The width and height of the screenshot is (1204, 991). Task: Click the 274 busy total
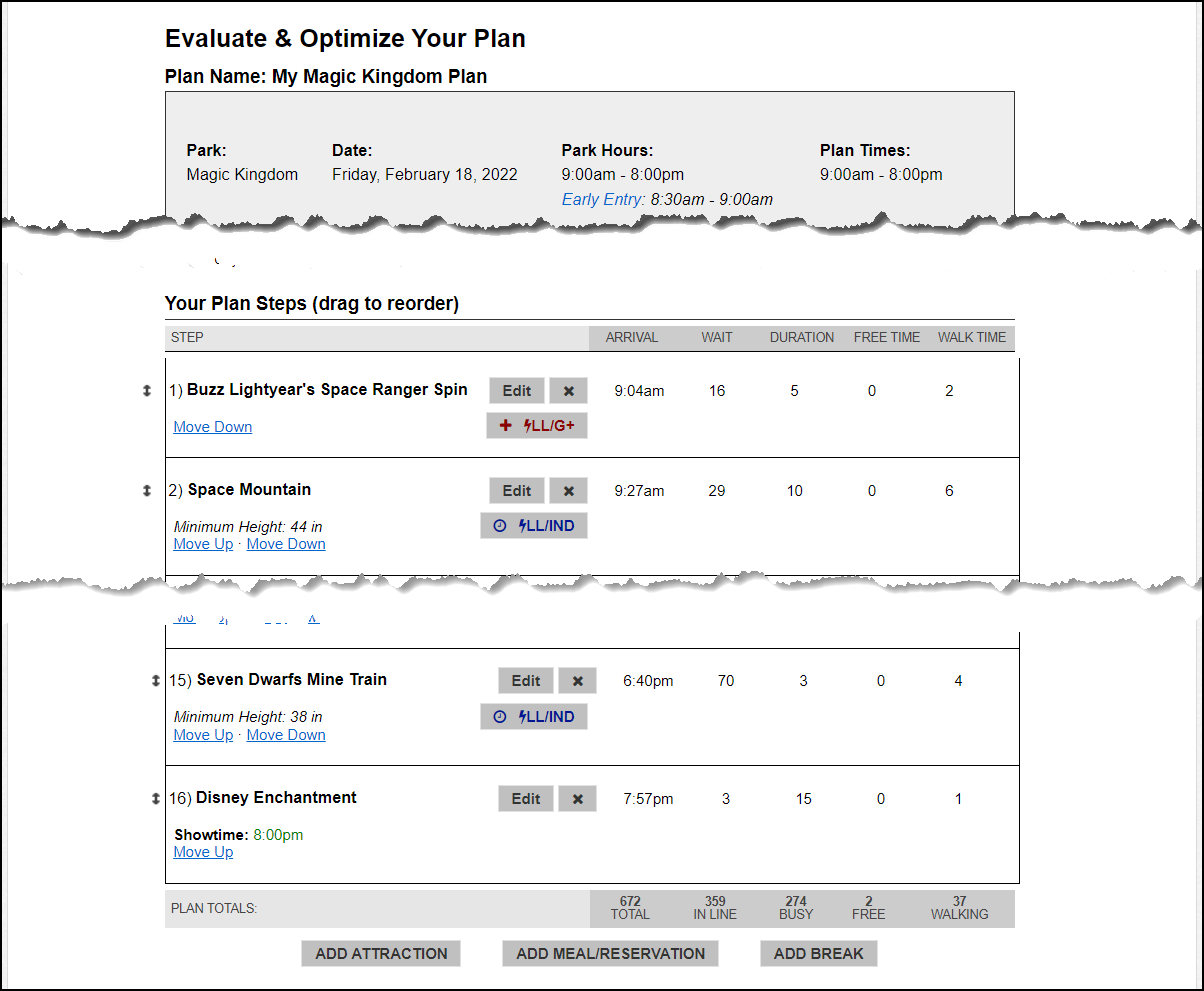click(796, 901)
